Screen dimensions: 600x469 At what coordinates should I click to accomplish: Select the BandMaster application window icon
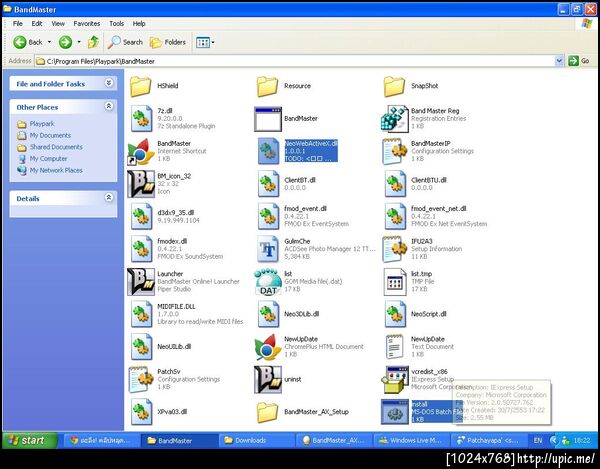(x=268, y=119)
